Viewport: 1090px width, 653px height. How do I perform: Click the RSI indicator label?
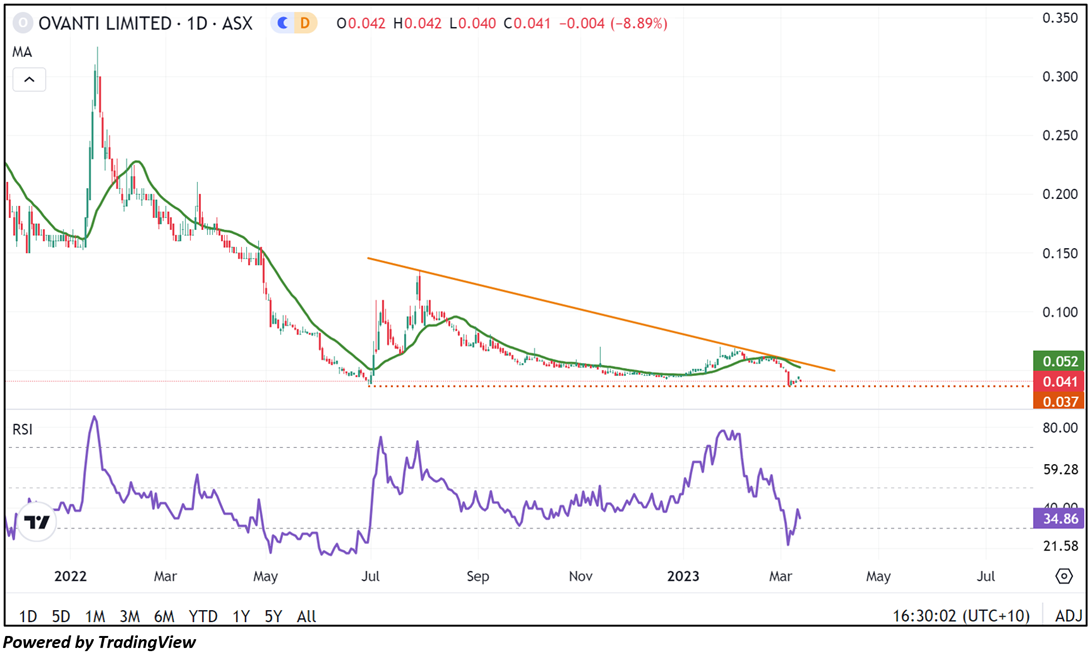click(x=22, y=429)
